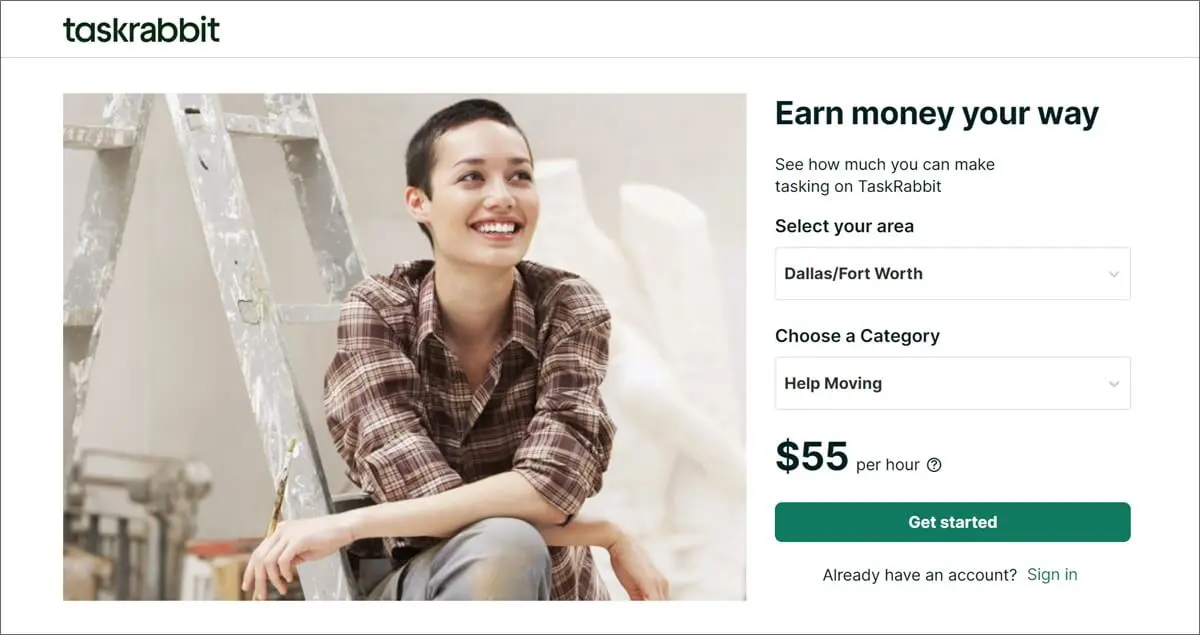This screenshot has width=1200, height=635.
Task: Click the taskrabbit wordmark to go home
Action: [140, 28]
